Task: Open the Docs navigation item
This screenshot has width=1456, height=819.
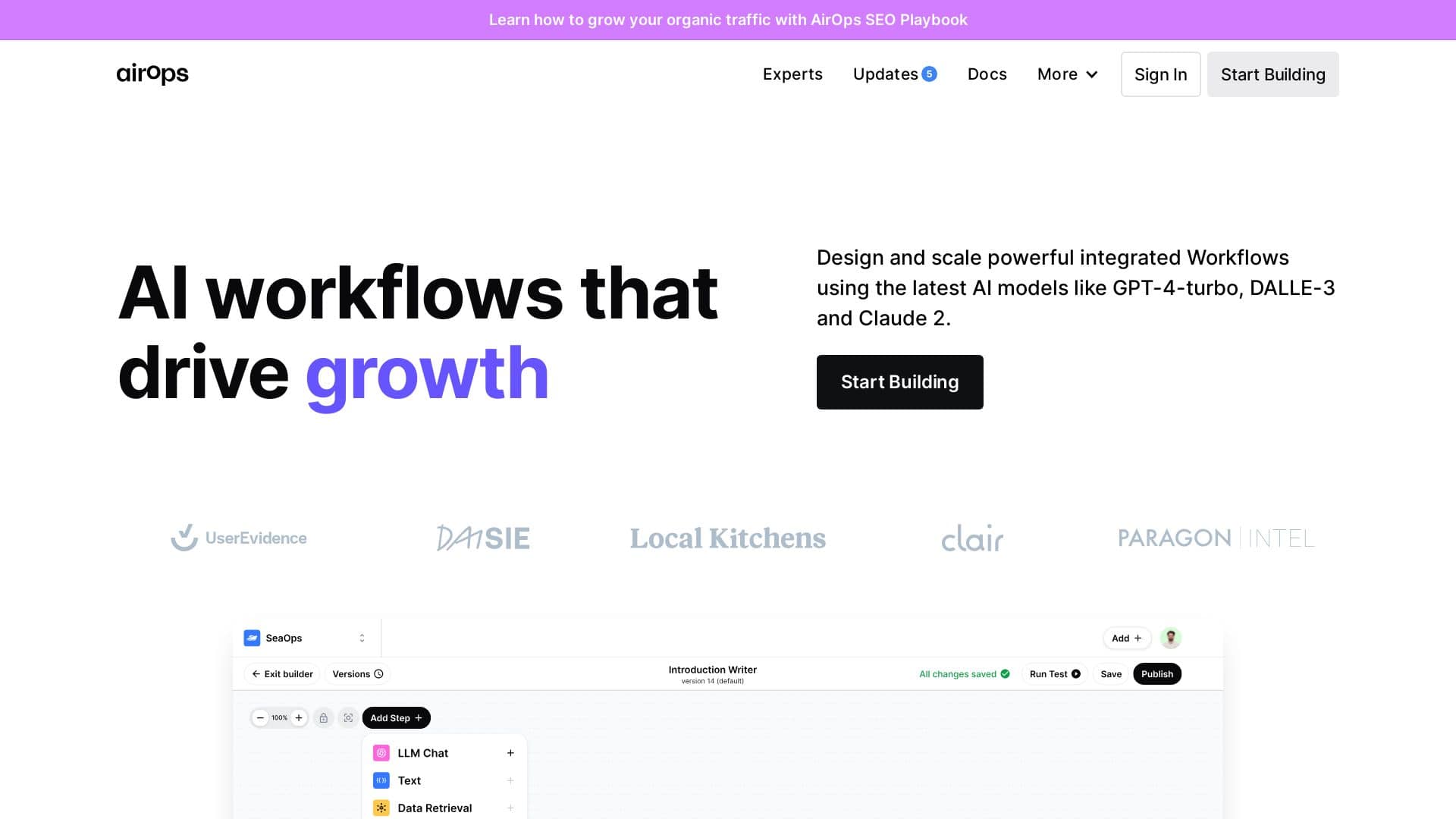Action: (987, 74)
